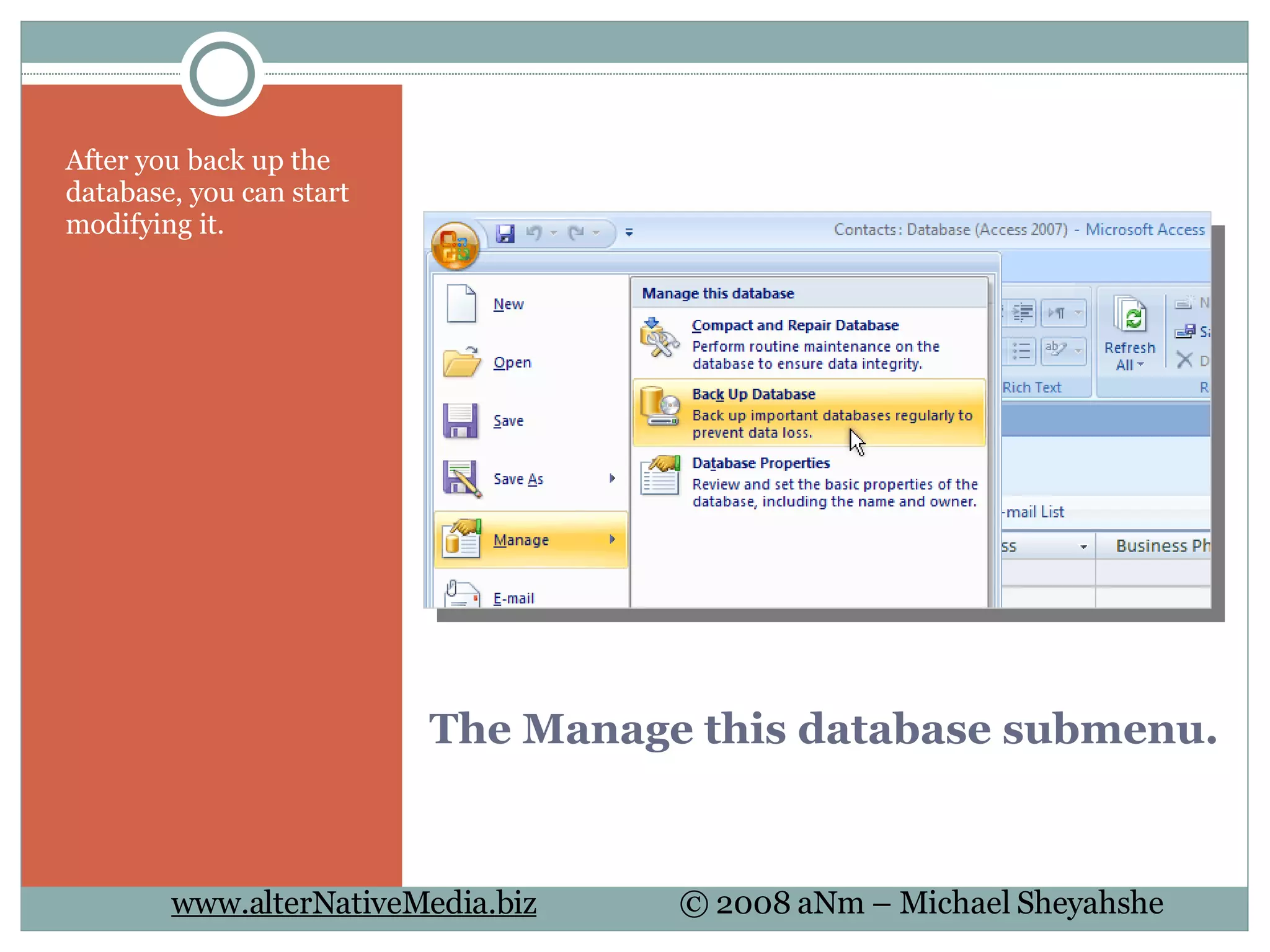Viewport: 1270px width, 952px height.
Task: Open the text direction dropdown arrow
Action: click(x=1078, y=313)
